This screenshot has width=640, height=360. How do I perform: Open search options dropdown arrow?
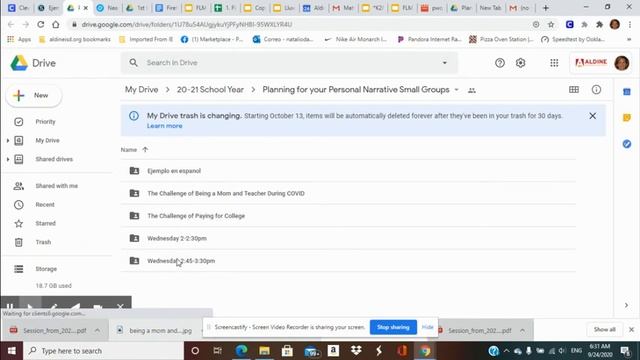[444, 63]
